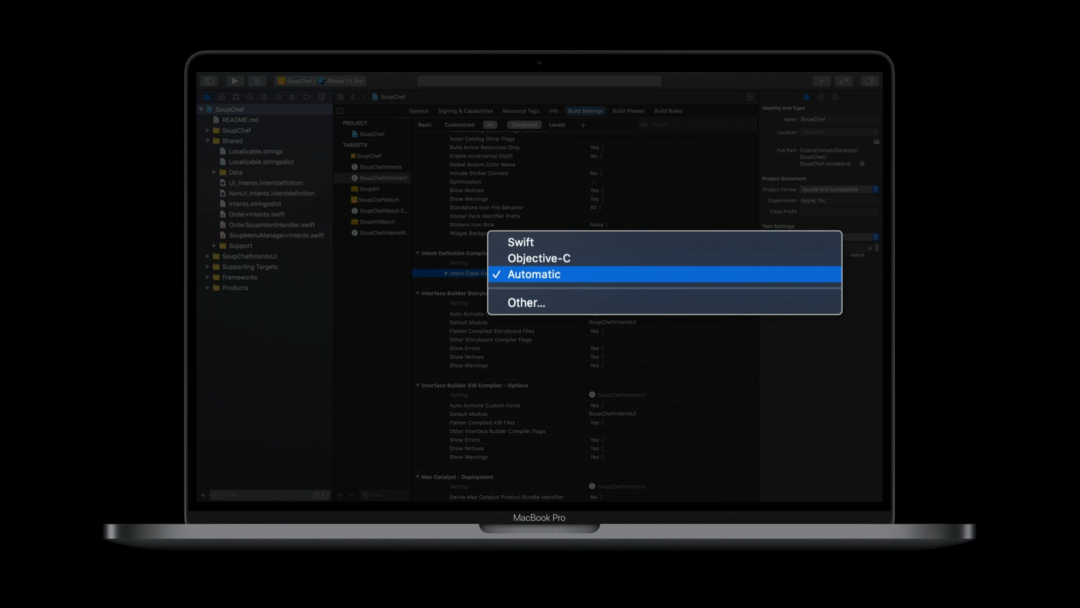
Task: Click the Class Prefix field
Action: tap(839, 211)
